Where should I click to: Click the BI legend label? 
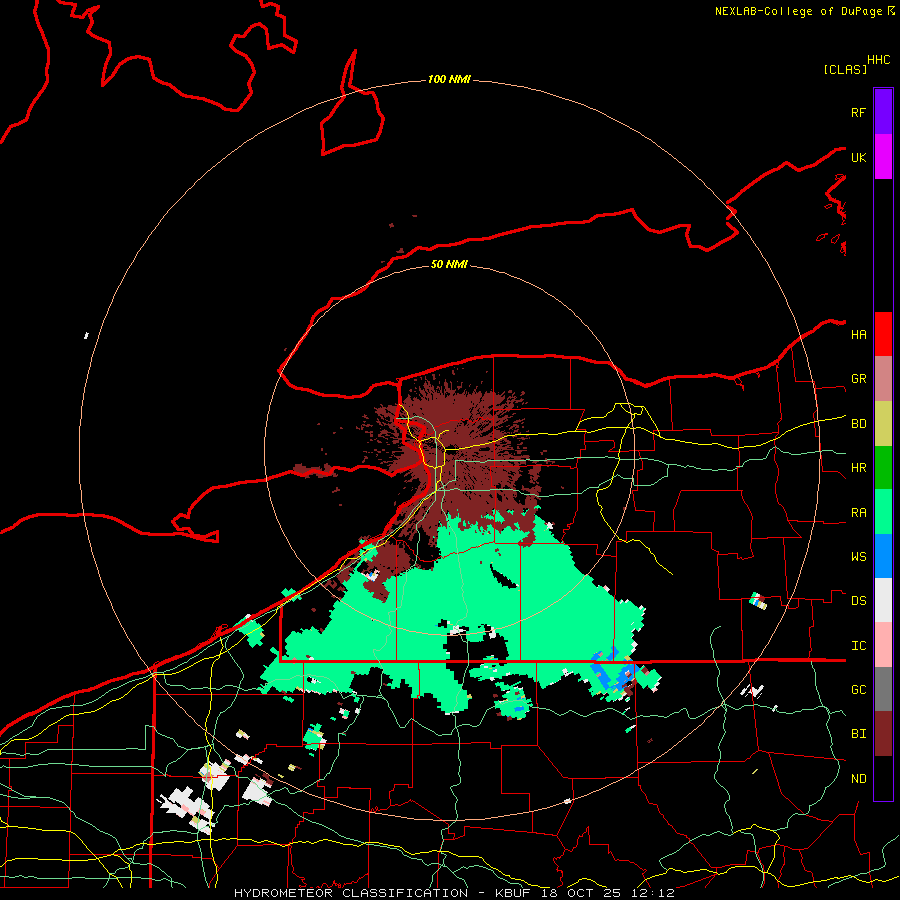pyautogui.click(x=859, y=734)
